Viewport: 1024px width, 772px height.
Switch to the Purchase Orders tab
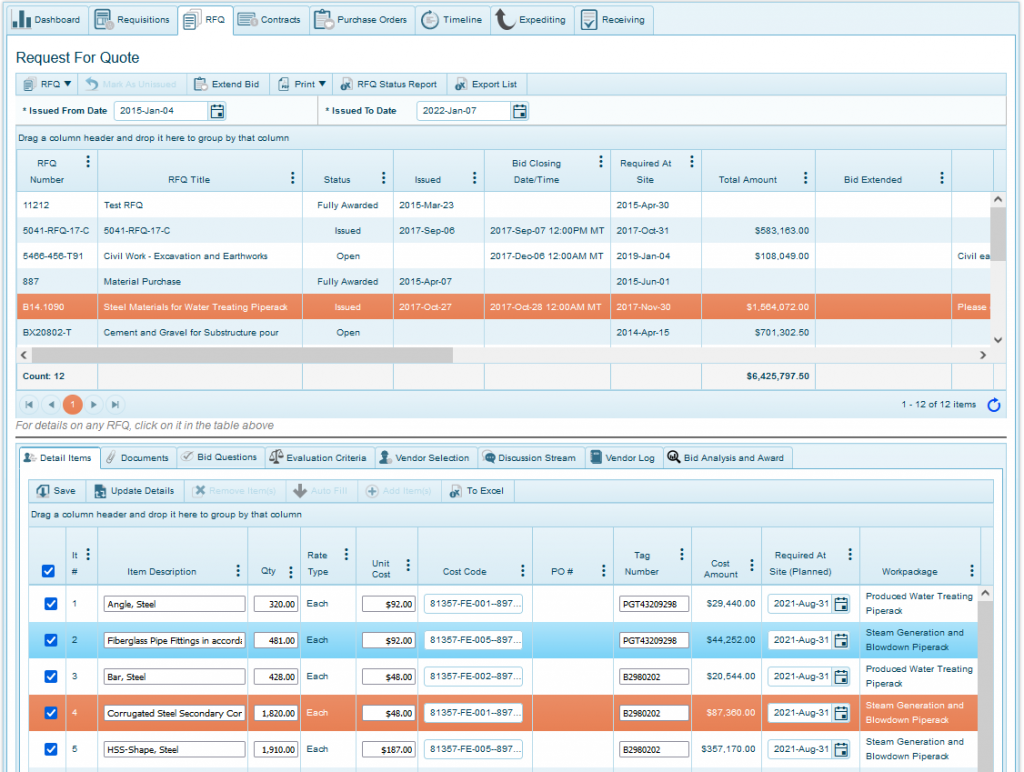(360, 20)
